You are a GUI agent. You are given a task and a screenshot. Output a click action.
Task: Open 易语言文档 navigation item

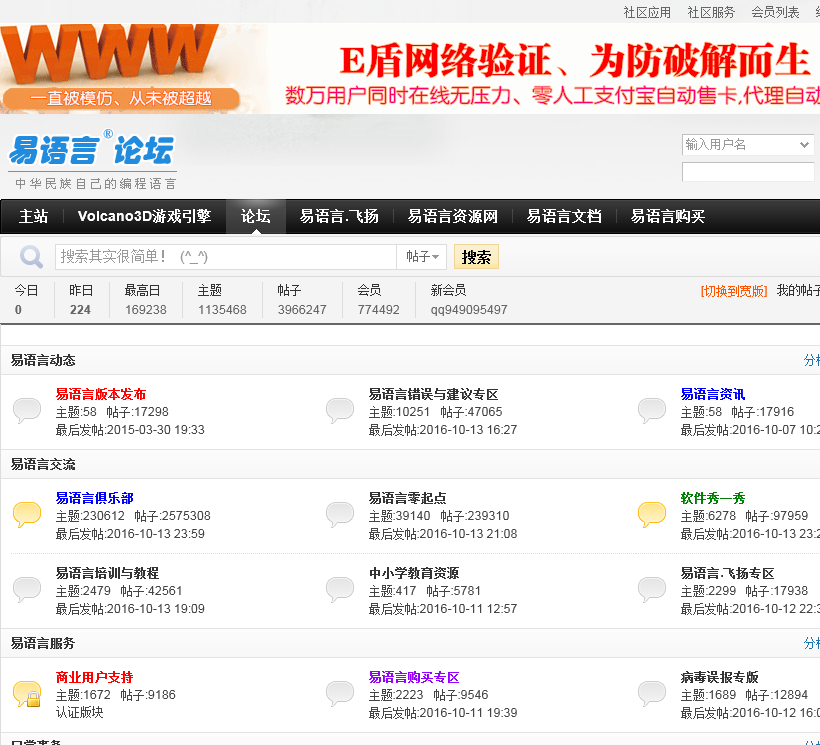coord(564,216)
